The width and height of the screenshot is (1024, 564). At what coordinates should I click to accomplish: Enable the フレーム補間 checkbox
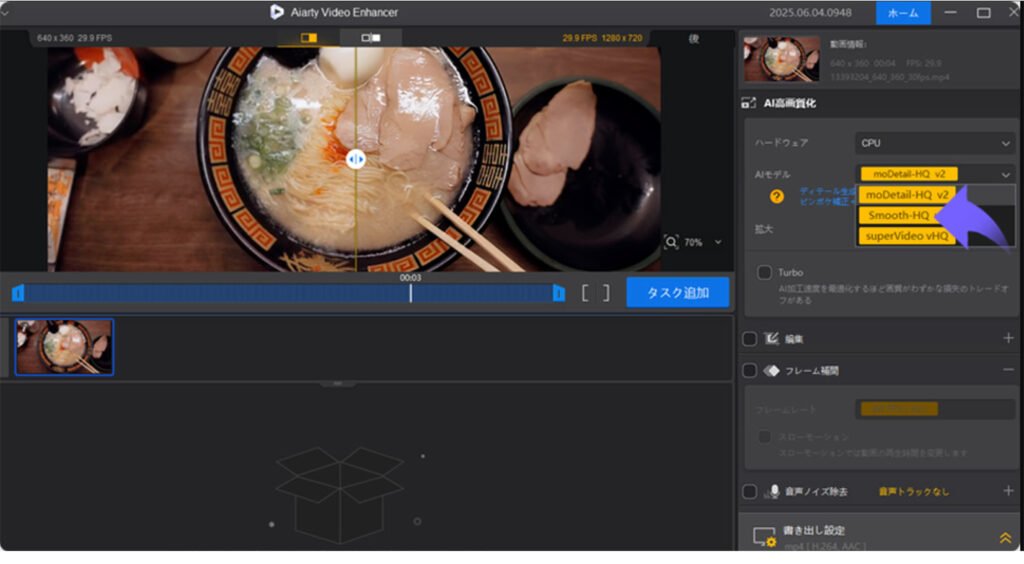(x=750, y=371)
